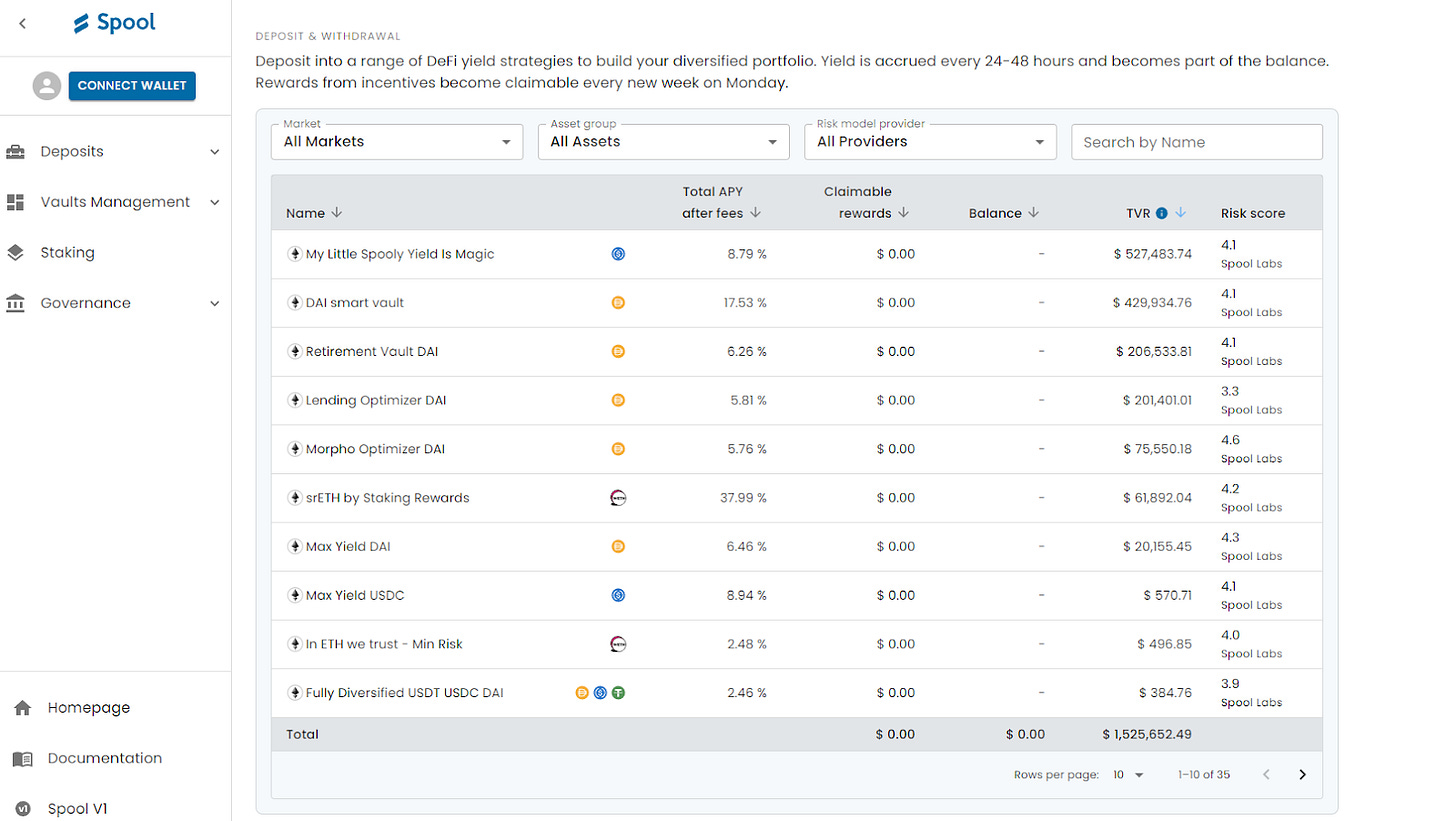Open Rows per page selector
The height and width of the screenshot is (821, 1456).
(1129, 775)
